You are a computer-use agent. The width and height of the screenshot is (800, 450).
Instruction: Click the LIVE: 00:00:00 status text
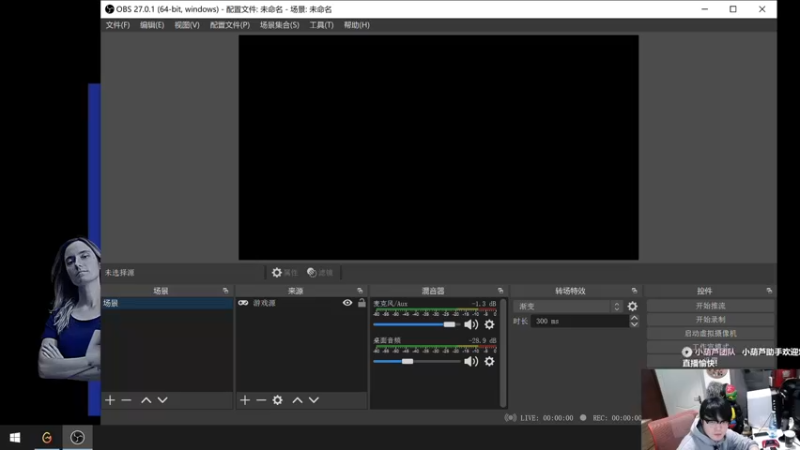[x=546, y=418]
